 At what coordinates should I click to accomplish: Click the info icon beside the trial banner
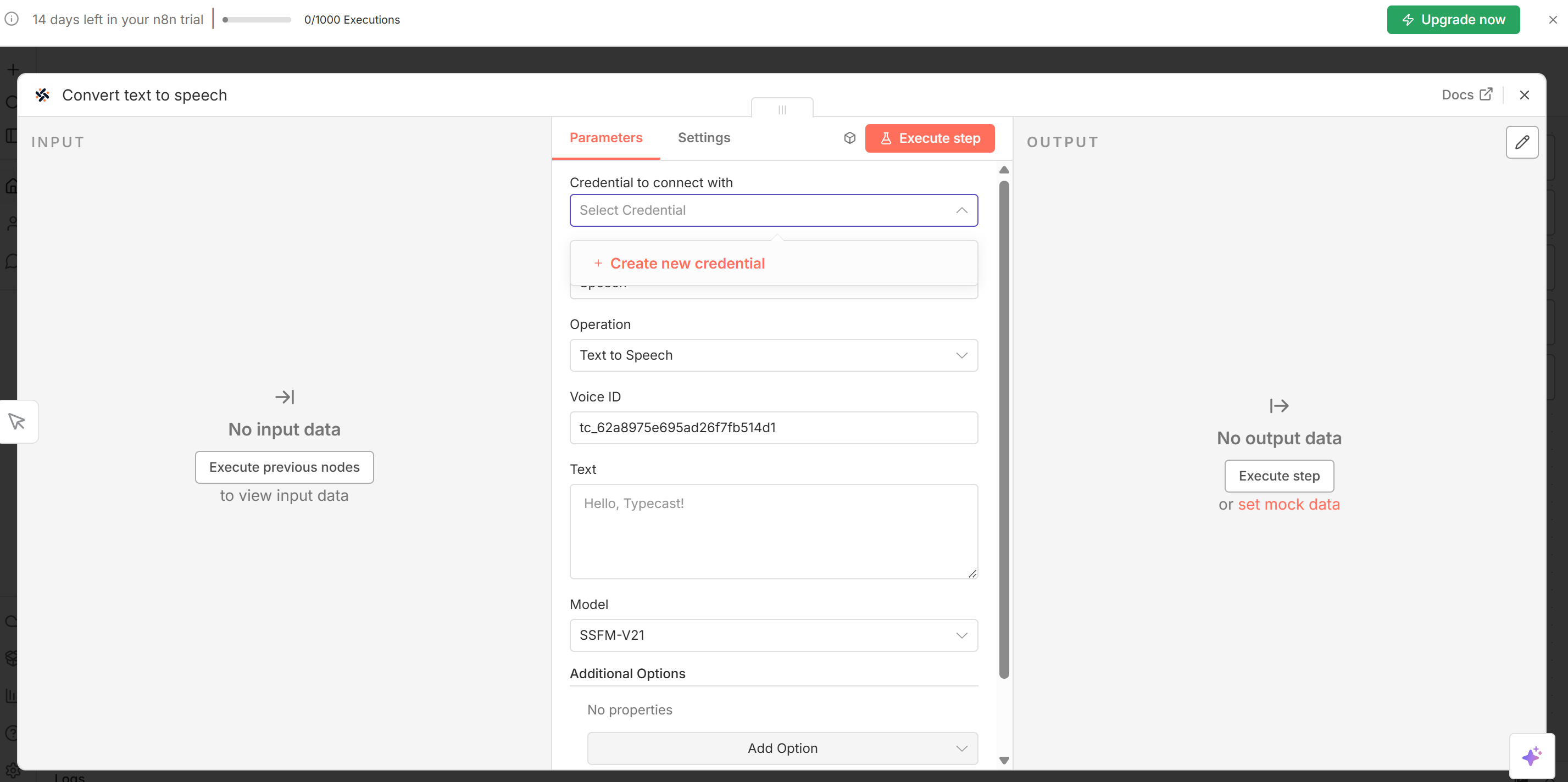tap(11, 19)
